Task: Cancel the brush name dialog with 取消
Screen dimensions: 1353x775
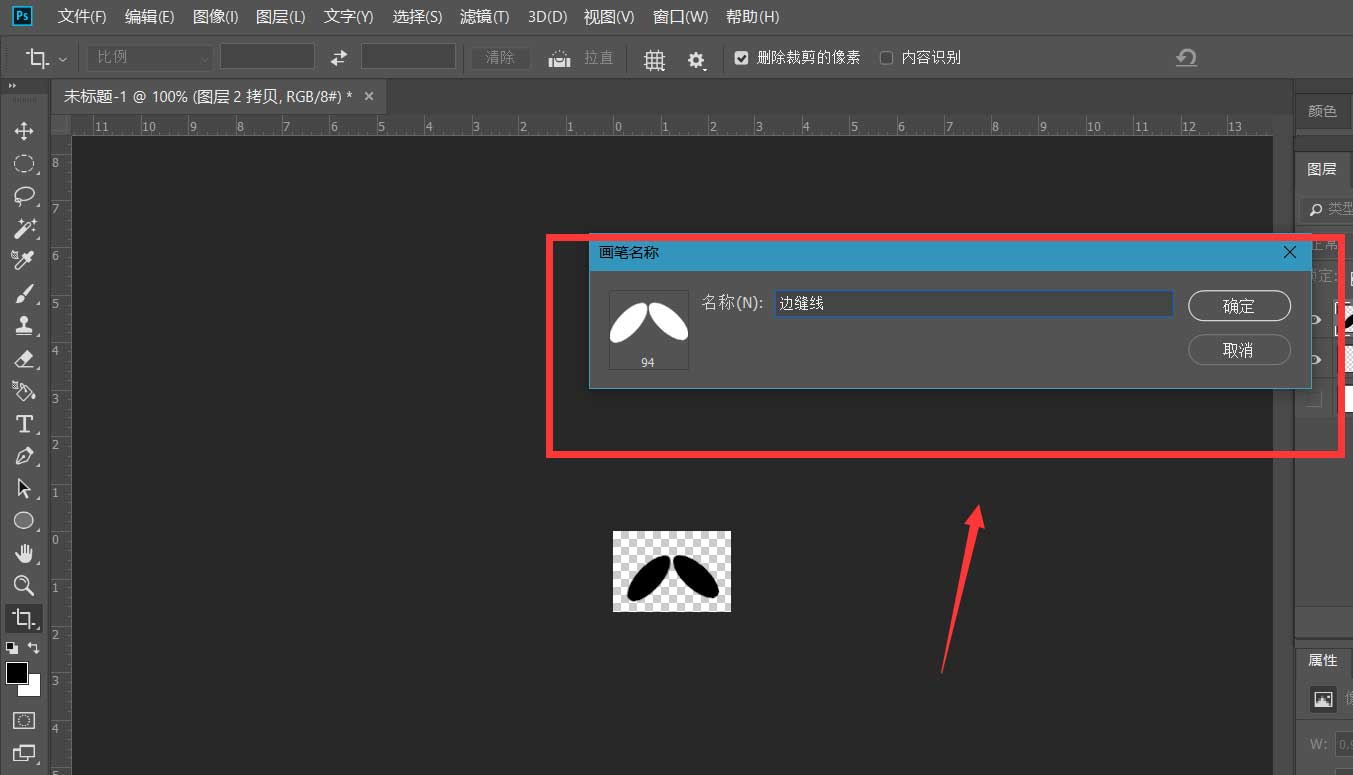Action: (x=1239, y=350)
